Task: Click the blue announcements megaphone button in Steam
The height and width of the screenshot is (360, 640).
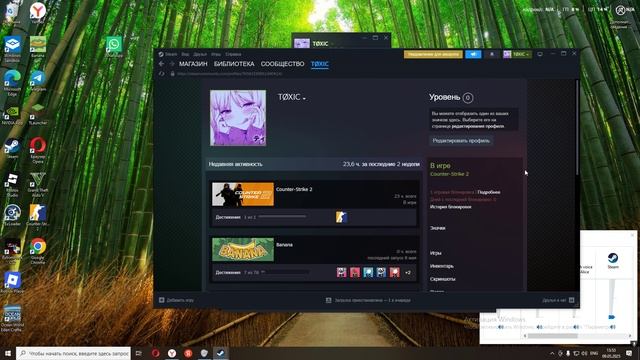Action: coord(473,54)
